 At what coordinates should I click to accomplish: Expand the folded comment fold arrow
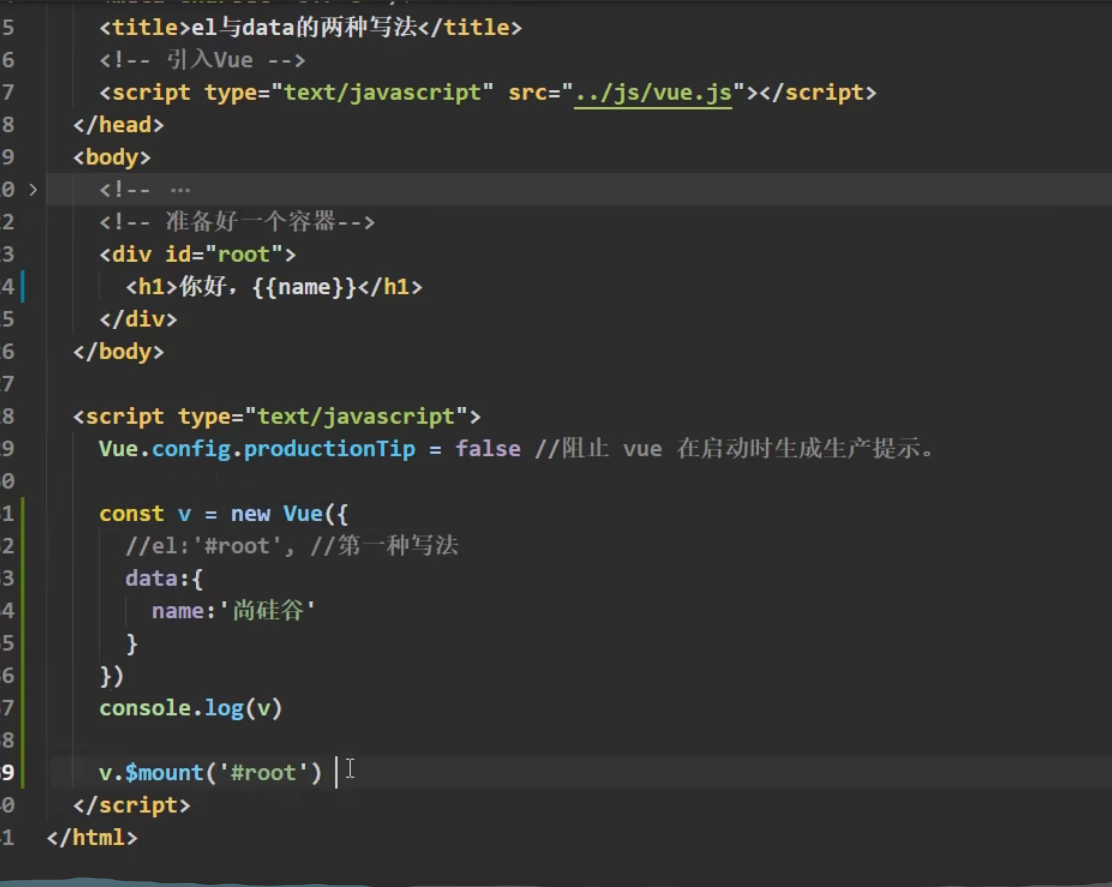(33, 190)
